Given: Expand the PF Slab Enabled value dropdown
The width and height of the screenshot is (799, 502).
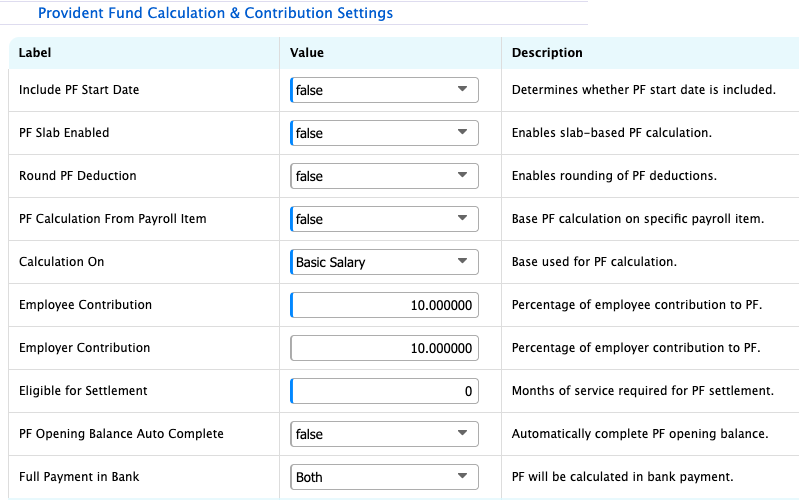Looking at the screenshot, I should click(384, 133).
